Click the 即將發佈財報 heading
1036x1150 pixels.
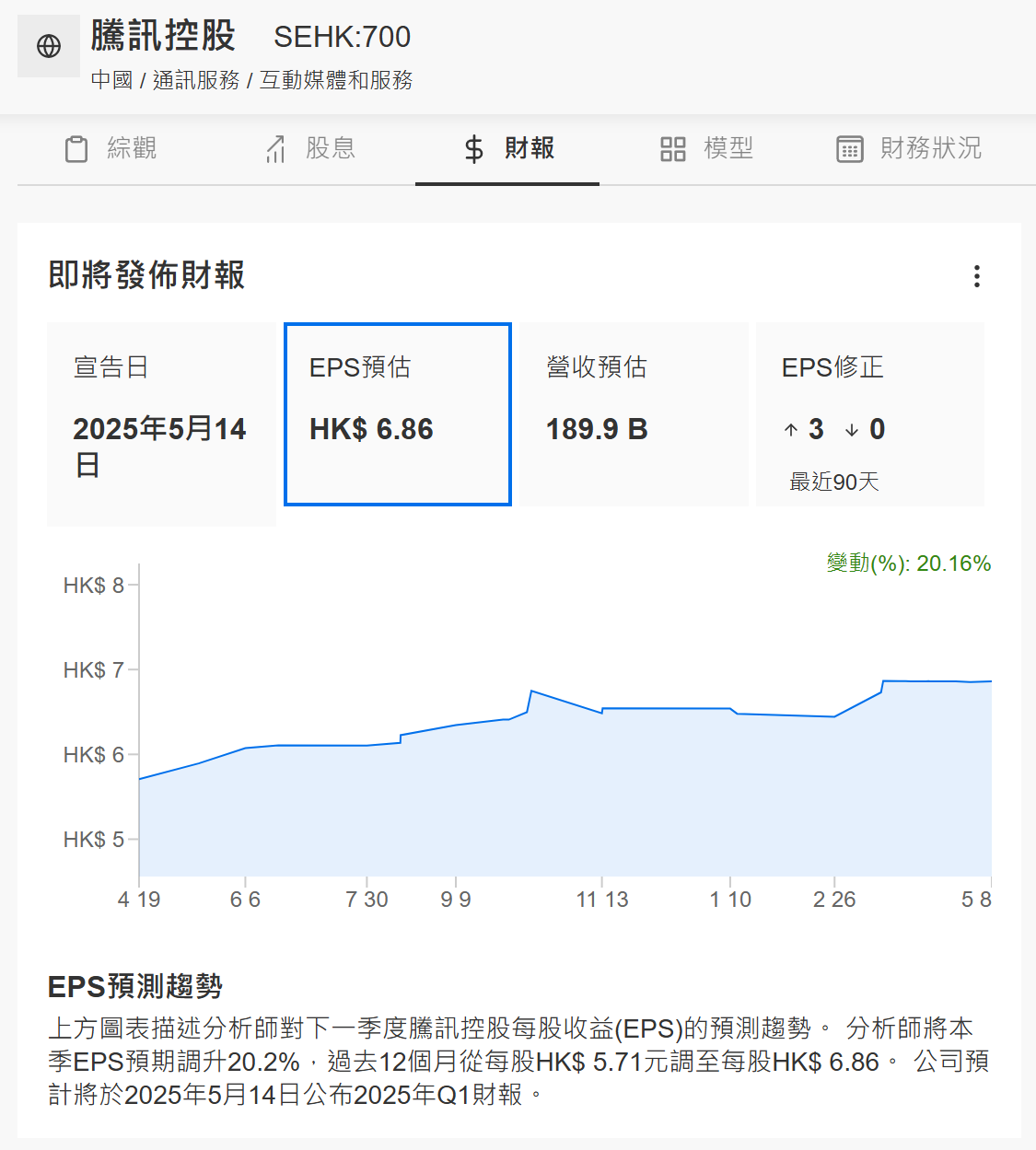[146, 275]
